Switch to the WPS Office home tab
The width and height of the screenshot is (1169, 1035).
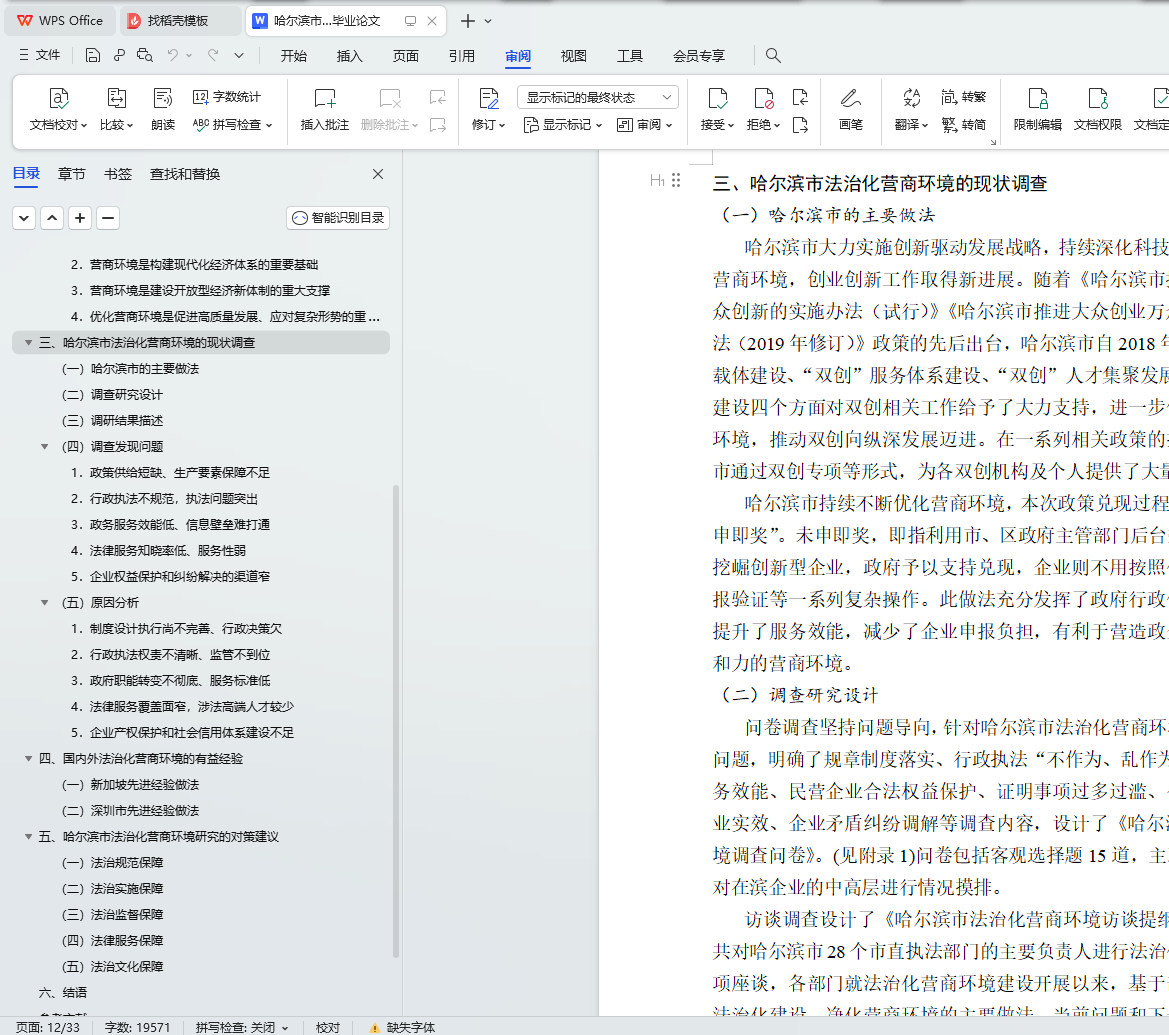[61, 21]
